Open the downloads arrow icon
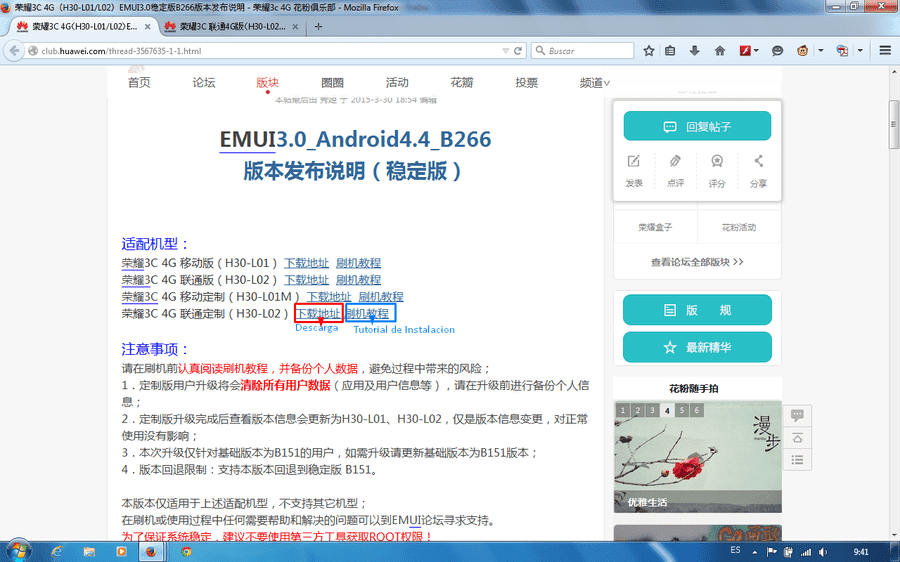The width and height of the screenshot is (900, 562). click(x=695, y=51)
